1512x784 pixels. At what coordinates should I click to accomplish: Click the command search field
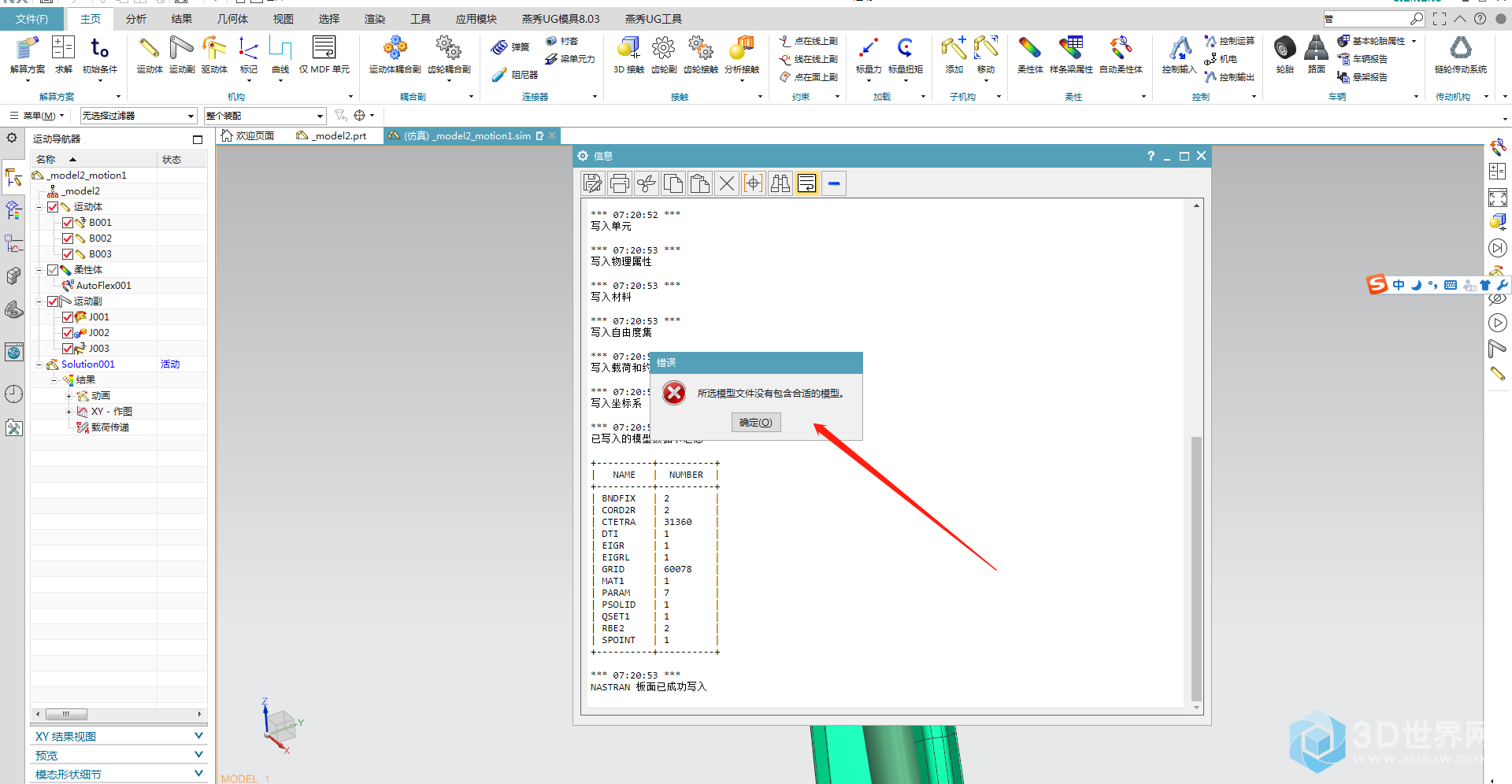tap(1369, 19)
